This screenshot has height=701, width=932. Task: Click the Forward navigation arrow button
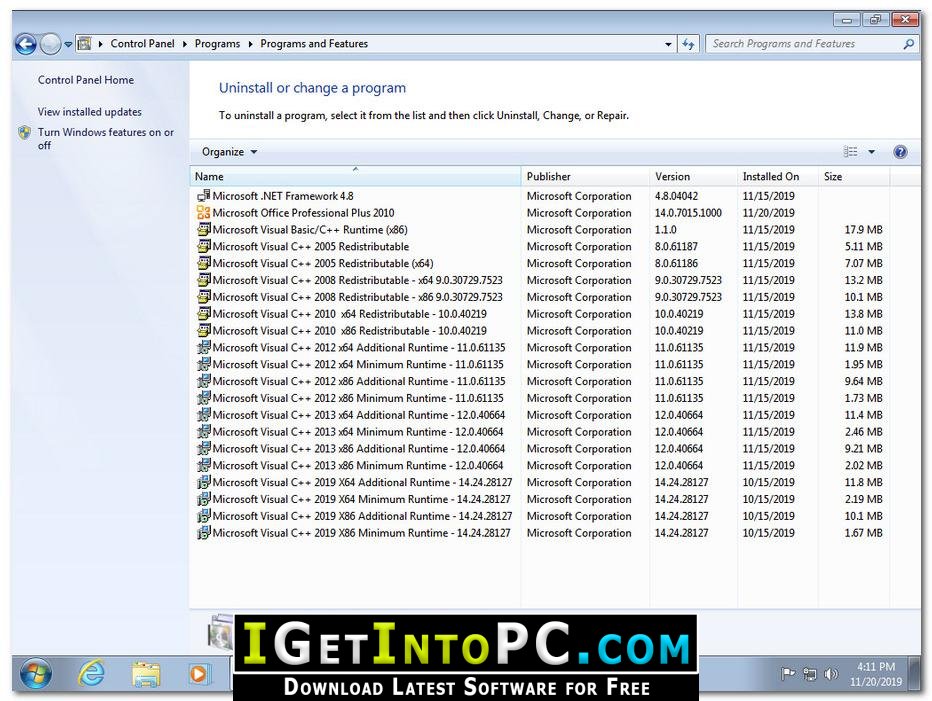coord(51,44)
